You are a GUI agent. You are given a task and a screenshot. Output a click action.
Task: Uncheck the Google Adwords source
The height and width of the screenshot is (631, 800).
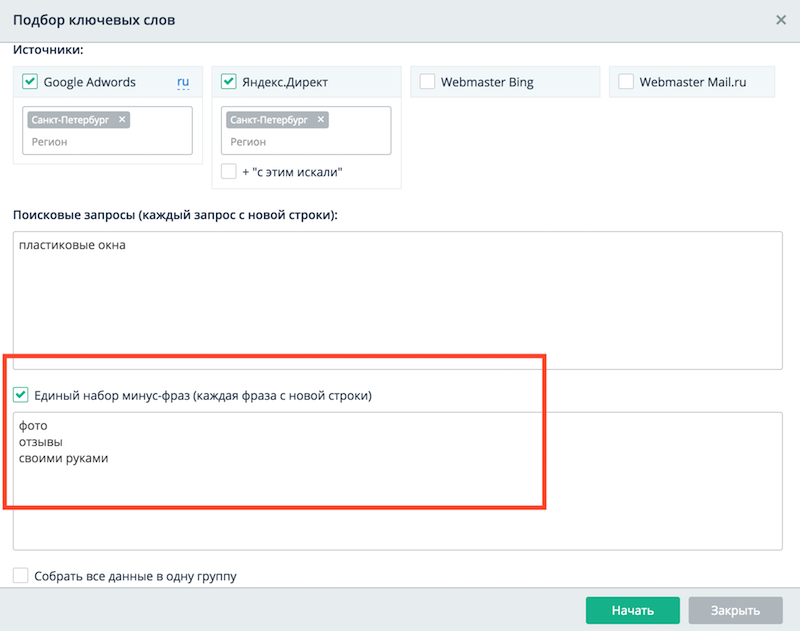[30, 82]
